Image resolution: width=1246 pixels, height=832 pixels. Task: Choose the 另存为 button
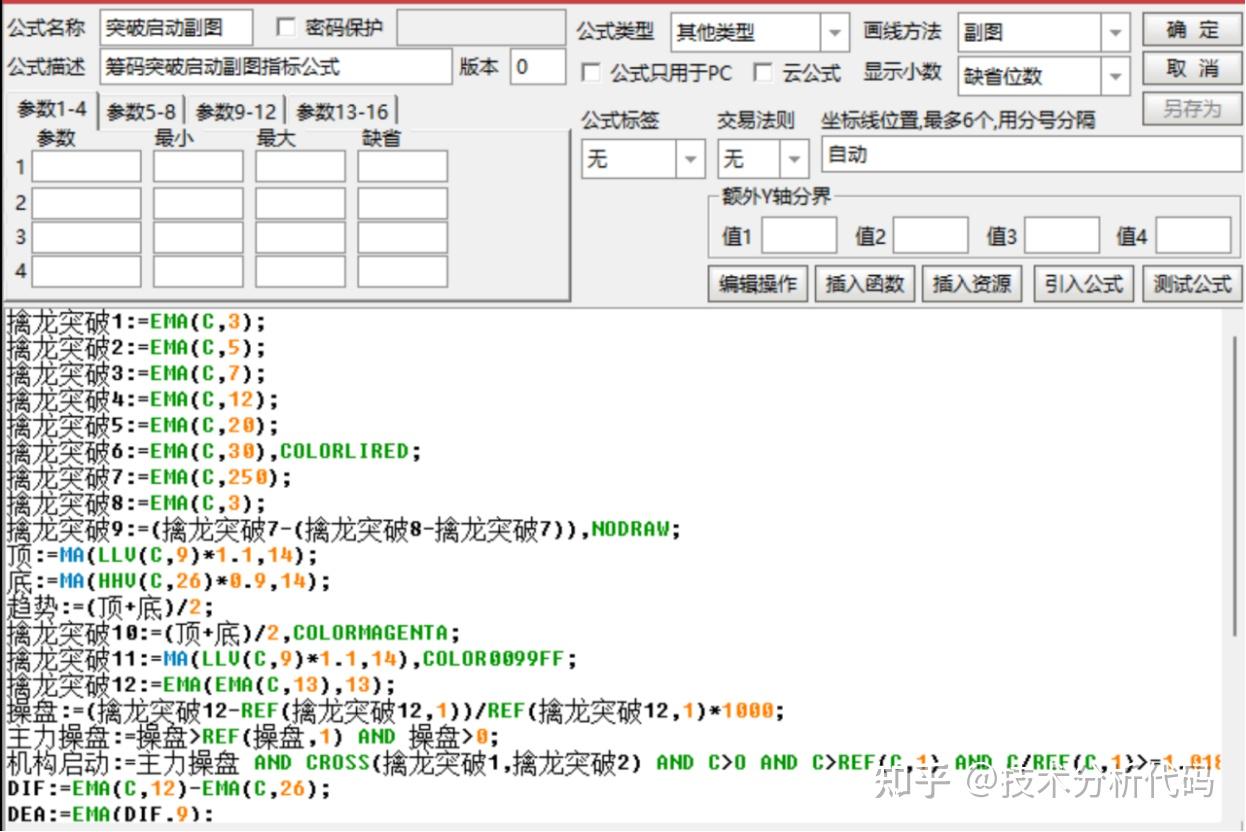point(1192,109)
